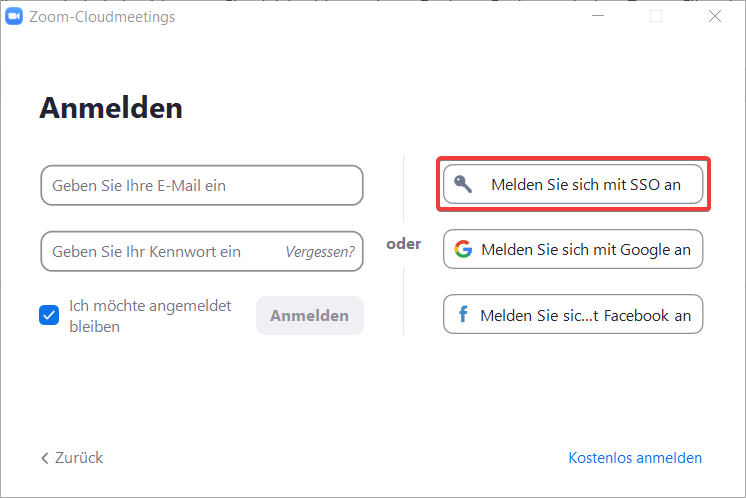
Task: Choose 'Melden Sie sich mit Google an'
Action: point(573,249)
